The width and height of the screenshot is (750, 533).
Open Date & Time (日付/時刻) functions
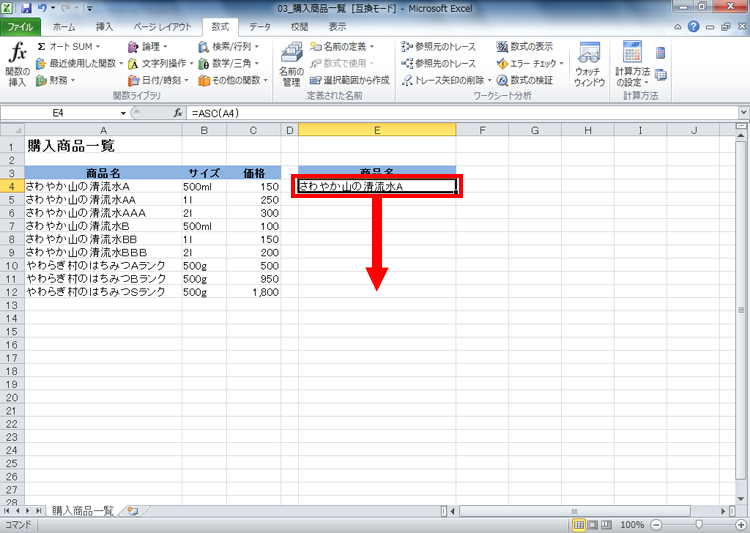[x=158, y=80]
